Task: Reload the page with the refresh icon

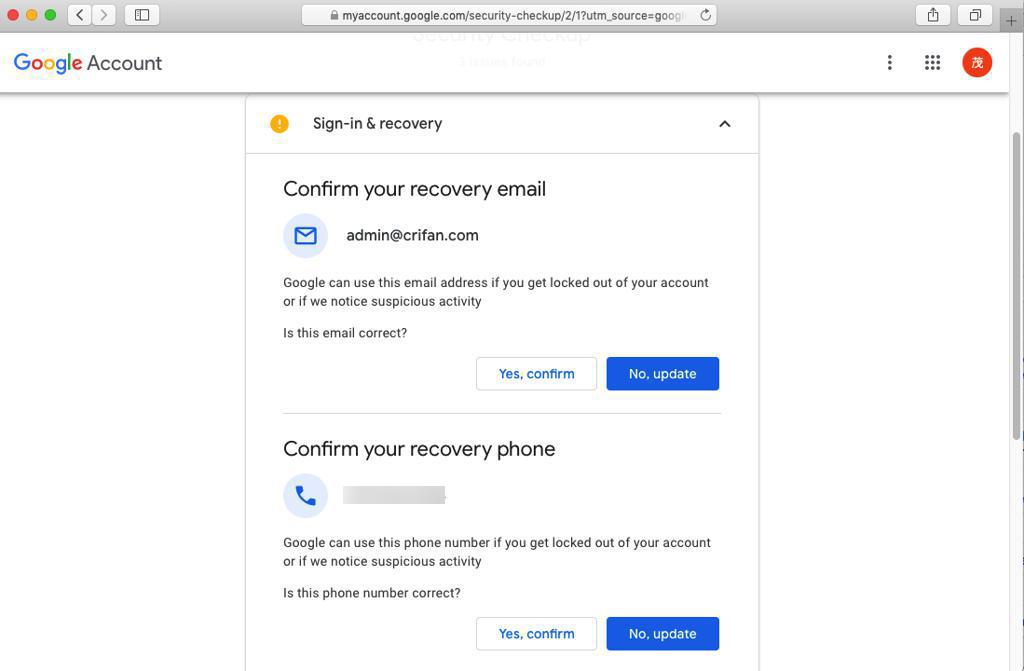Action: coord(705,15)
